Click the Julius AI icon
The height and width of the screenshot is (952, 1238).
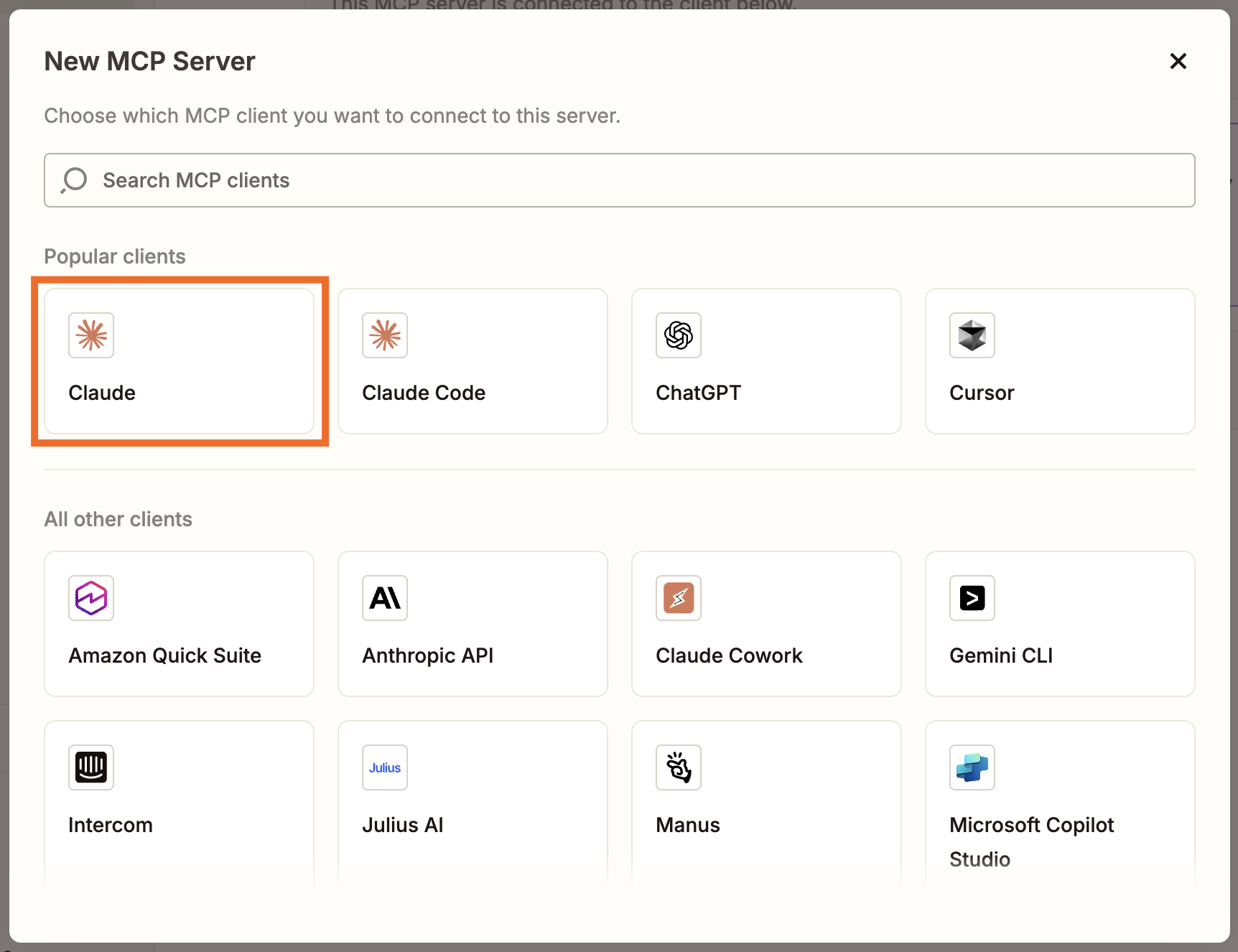385,767
